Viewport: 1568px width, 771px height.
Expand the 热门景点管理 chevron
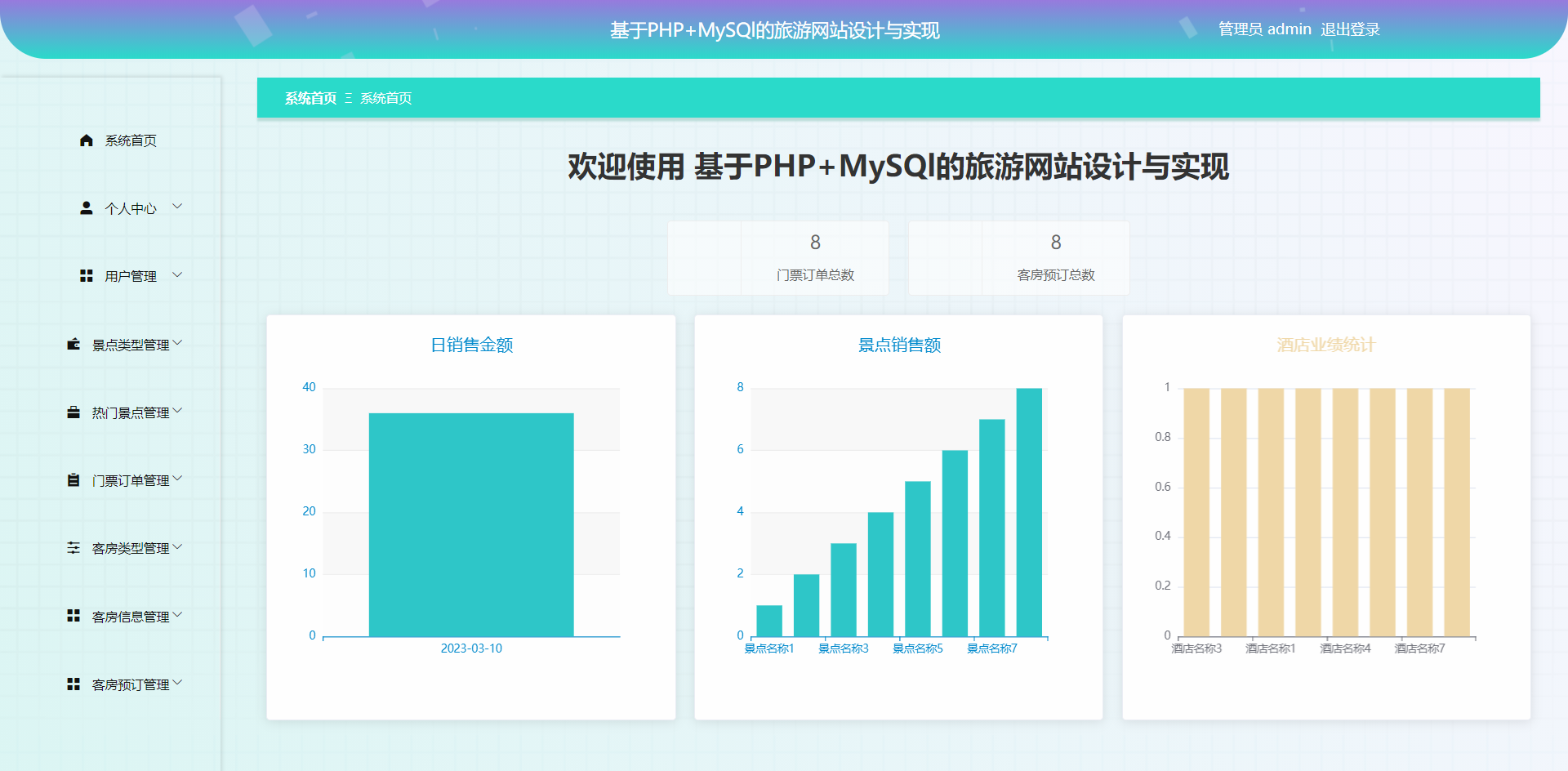pos(177,411)
